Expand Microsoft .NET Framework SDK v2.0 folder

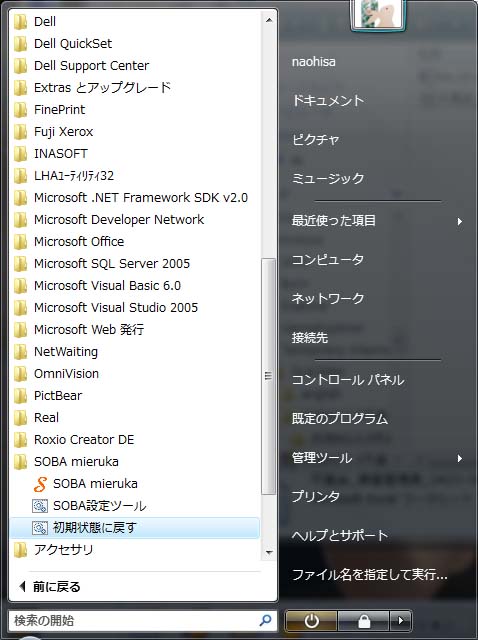[141, 198]
